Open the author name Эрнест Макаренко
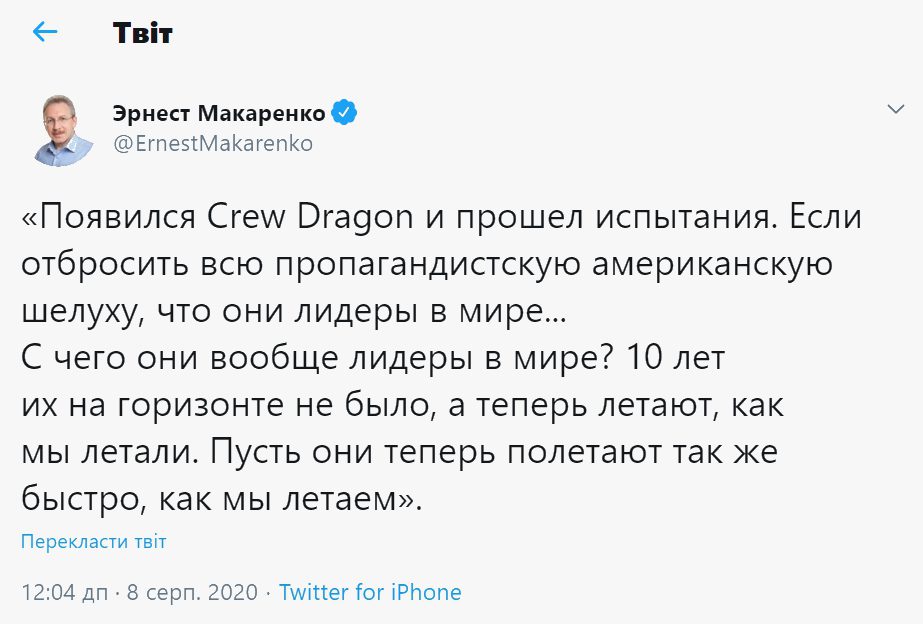Viewport: 923px width, 624px height. click(219, 112)
